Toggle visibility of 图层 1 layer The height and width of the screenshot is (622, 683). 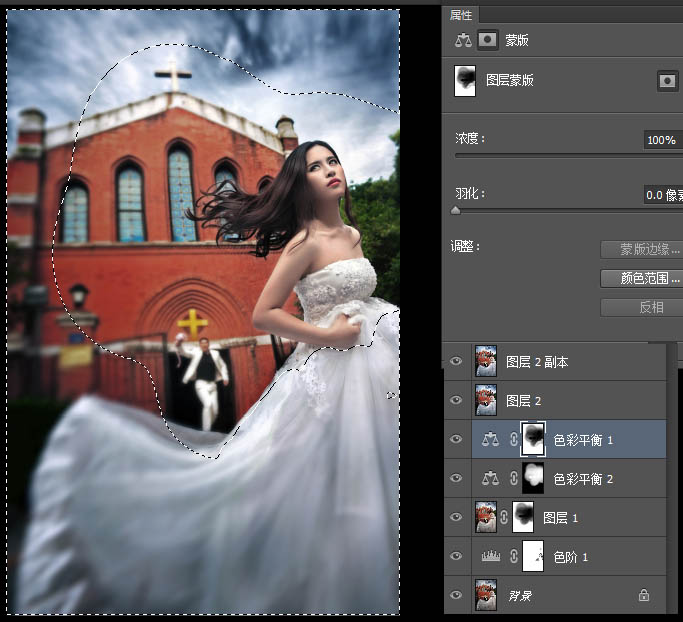pos(457,518)
